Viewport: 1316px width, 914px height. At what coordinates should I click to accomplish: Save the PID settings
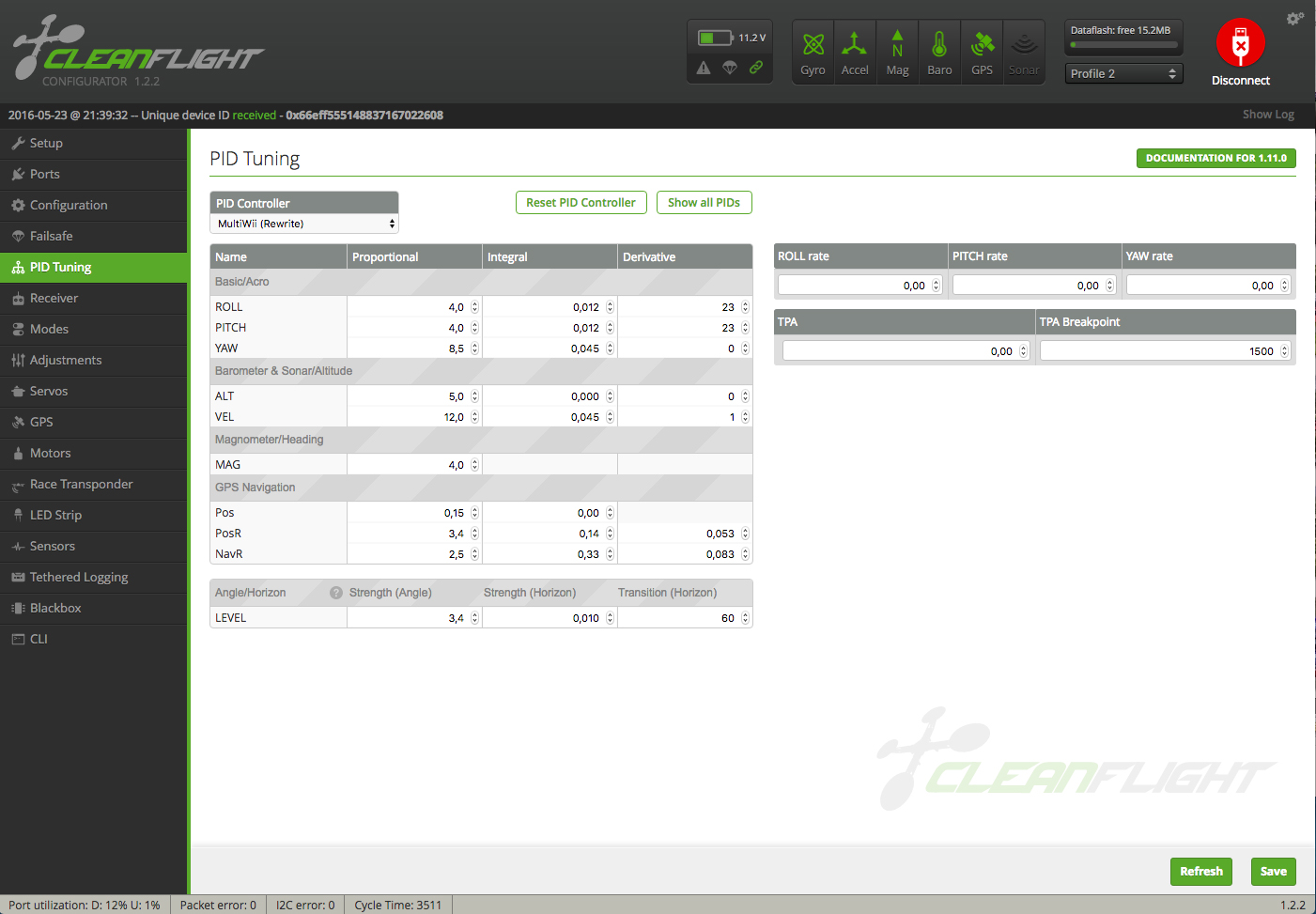click(x=1274, y=872)
